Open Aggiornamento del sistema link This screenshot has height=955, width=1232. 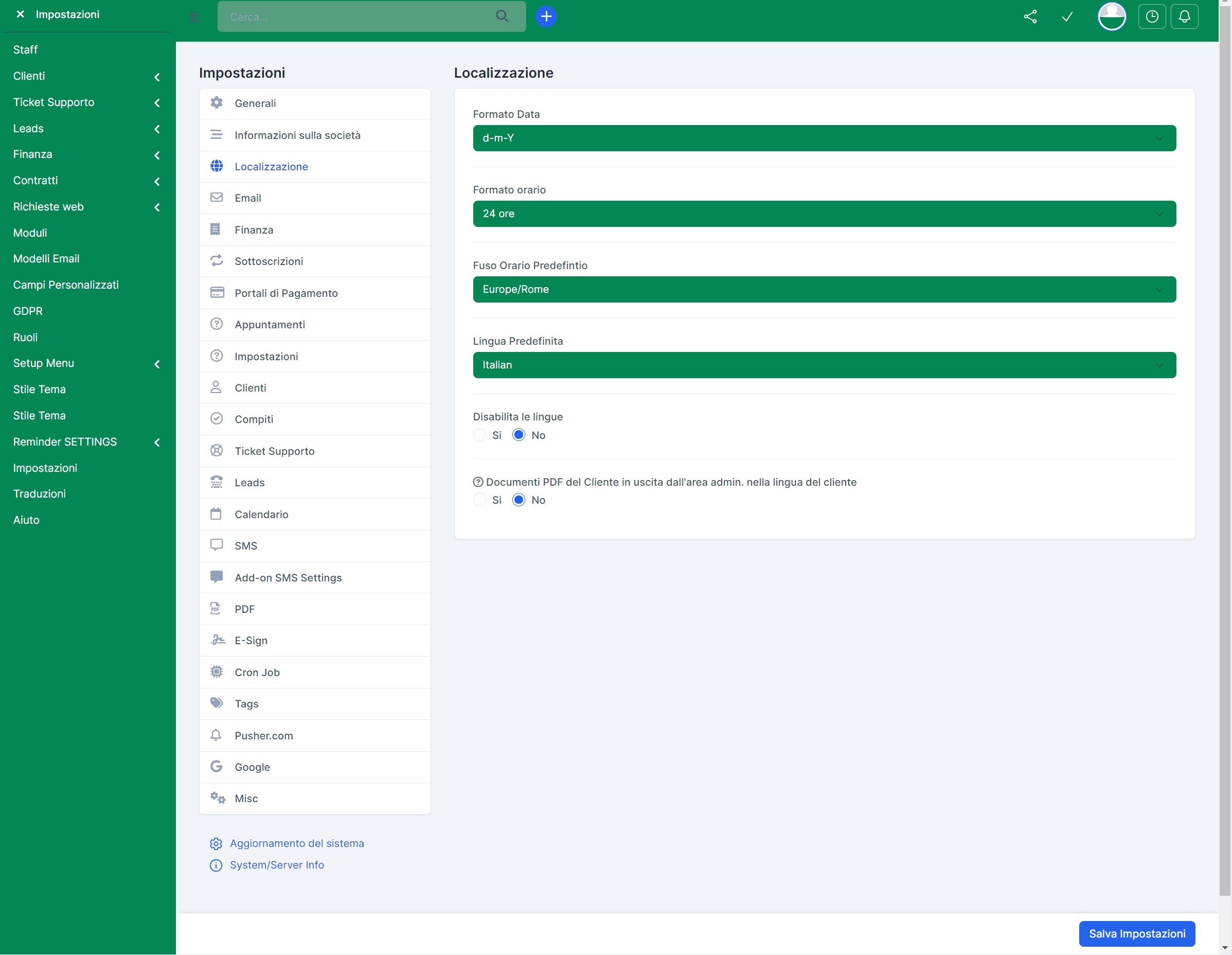tap(297, 843)
